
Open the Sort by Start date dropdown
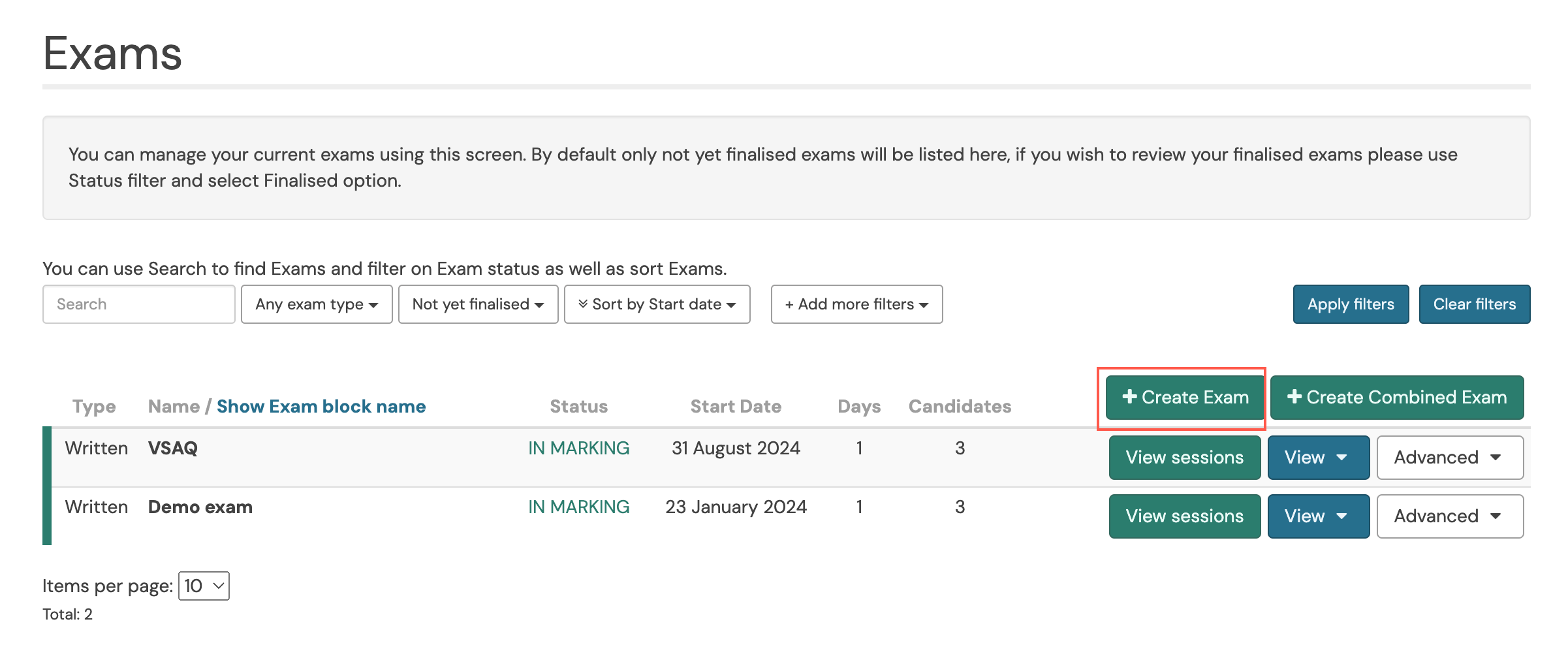pyautogui.click(x=657, y=304)
